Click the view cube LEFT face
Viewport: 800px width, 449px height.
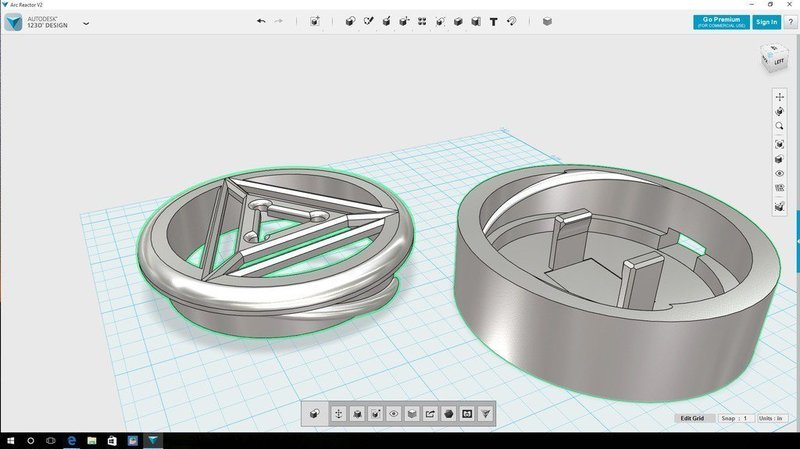[x=779, y=62]
